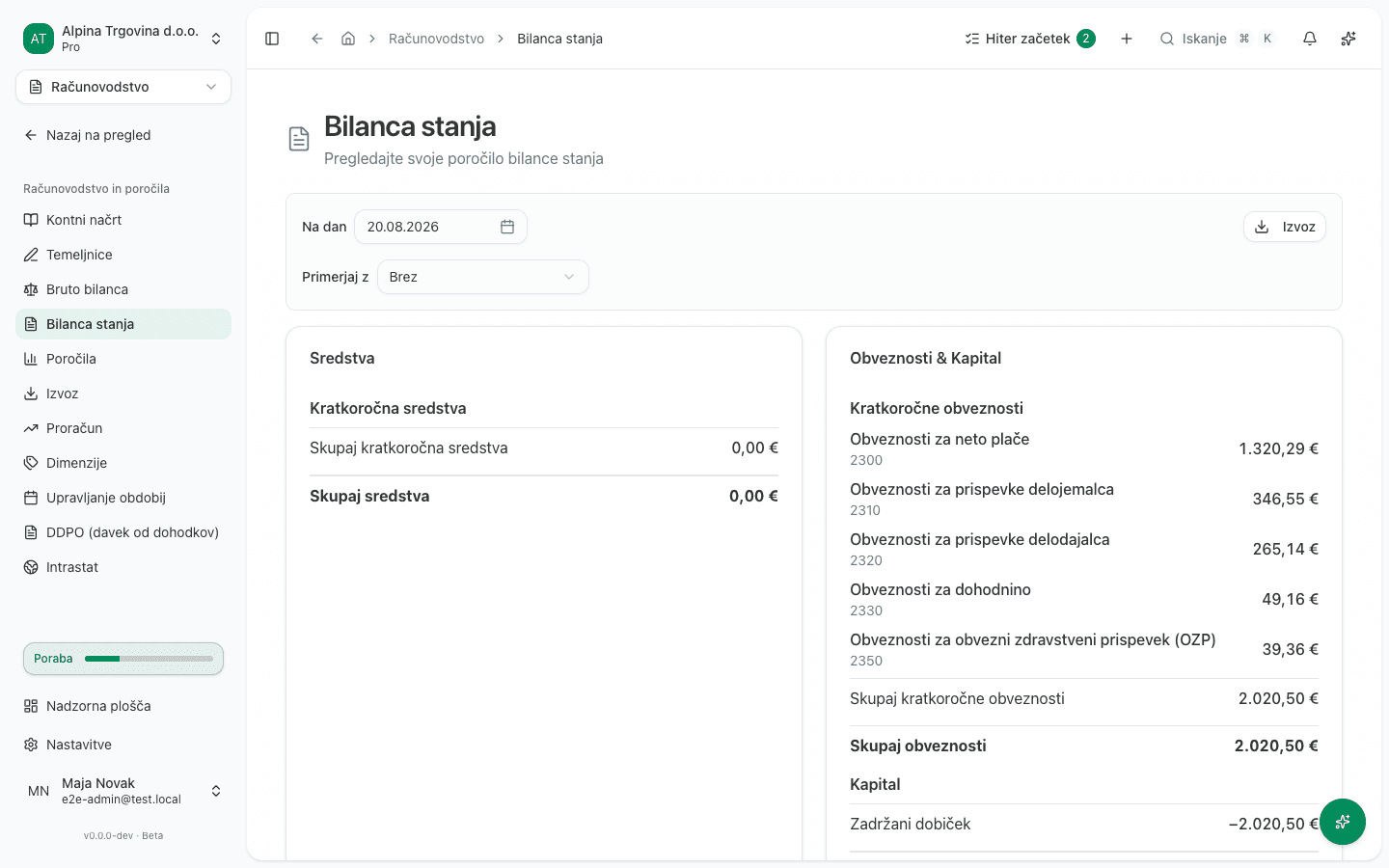
Task: Open Bruto bilanca in sidebar
Action: click(123, 289)
